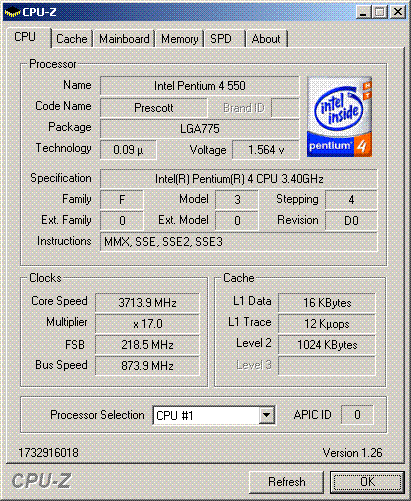
Task: Click the processor Name field
Action: (x=199, y=86)
